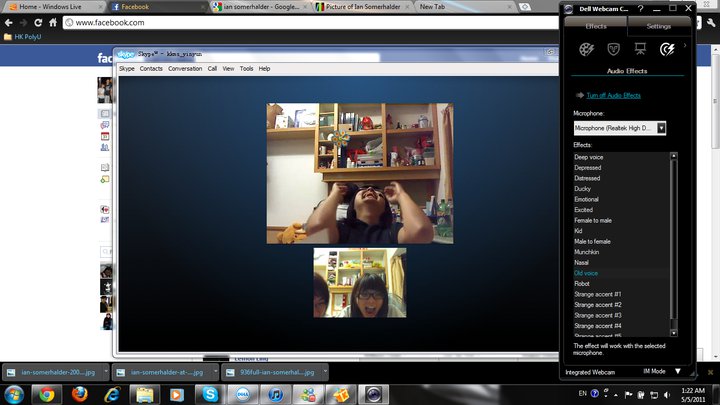Choose the Nasal voice effect
The width and height of the screenshot is (720, 405).
click(x=581, y=263)
